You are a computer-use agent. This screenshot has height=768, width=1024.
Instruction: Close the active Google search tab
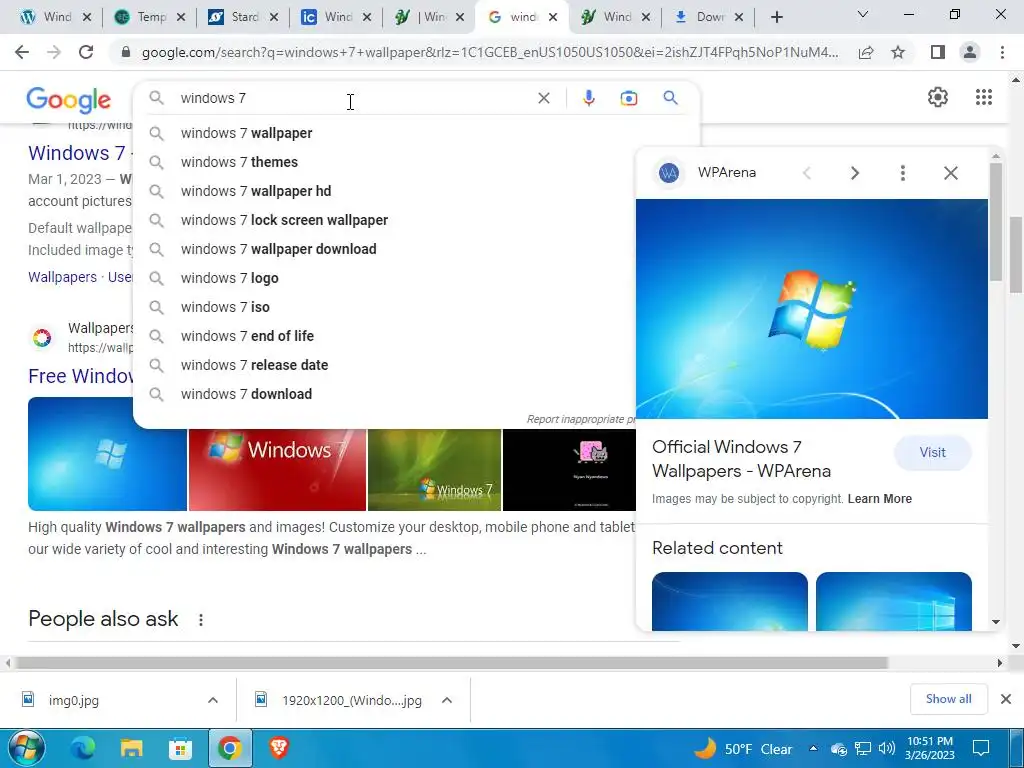click(x=553, y=17)
